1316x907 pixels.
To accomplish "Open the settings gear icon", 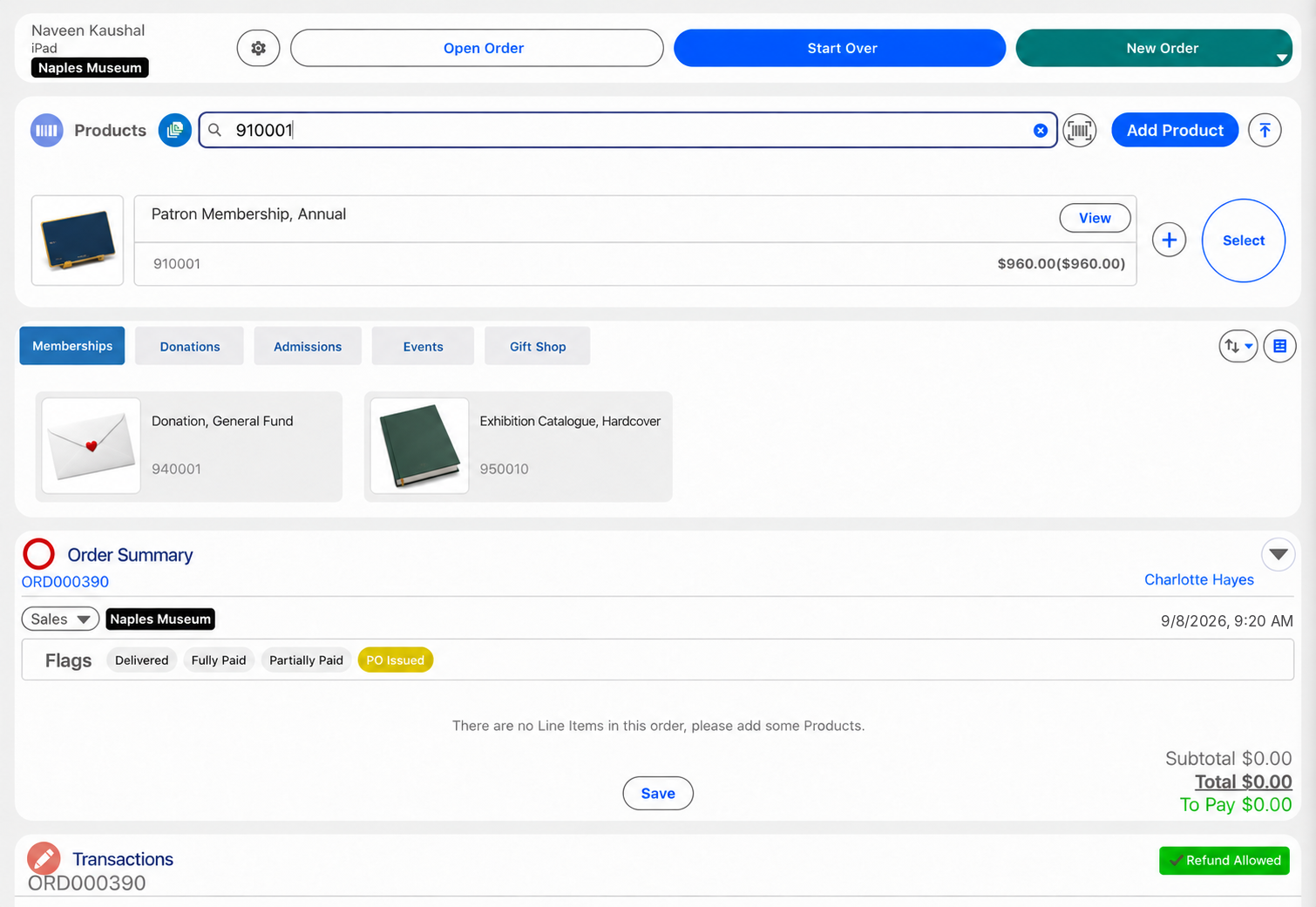I will pyautogui.click(x=258, y=48).
